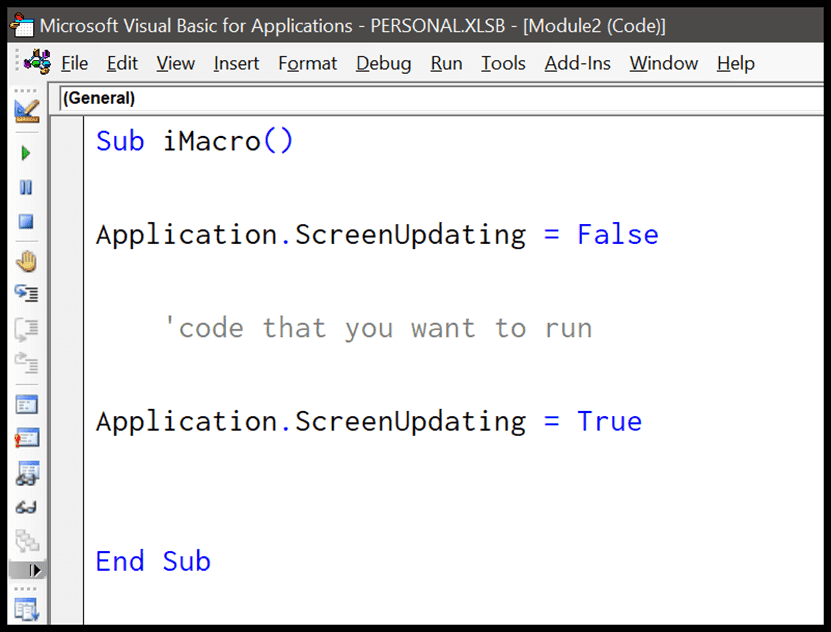The image size is (831, 632).
Task: Stop the macro with the Reset icon
Action: [x=26, y=221]
